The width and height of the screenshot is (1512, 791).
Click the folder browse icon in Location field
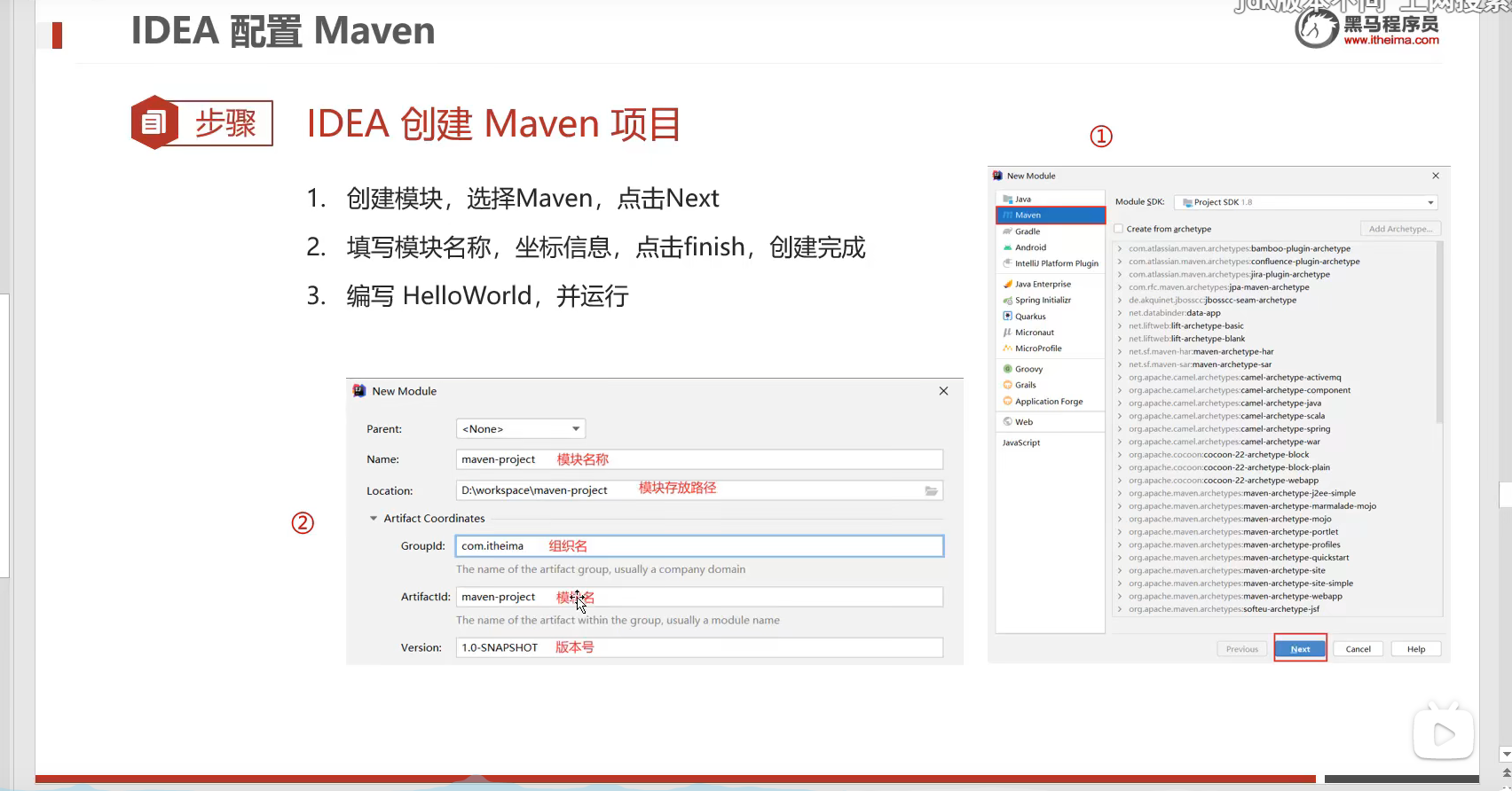point(932,490)
